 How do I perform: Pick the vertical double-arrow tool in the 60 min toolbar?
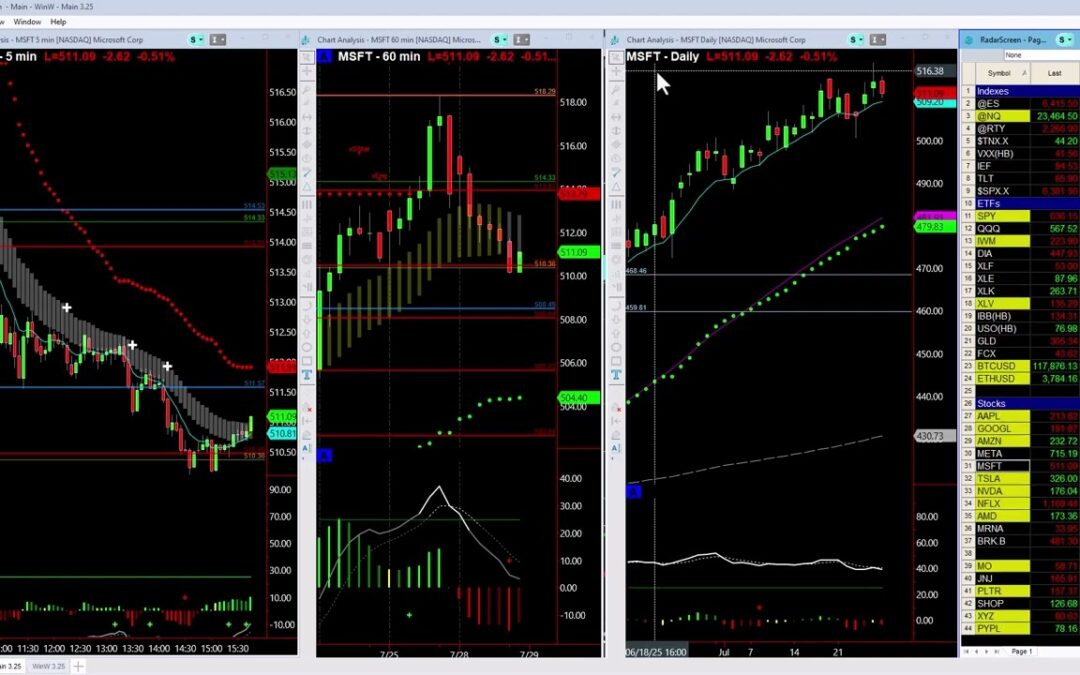tap(307, 130)
